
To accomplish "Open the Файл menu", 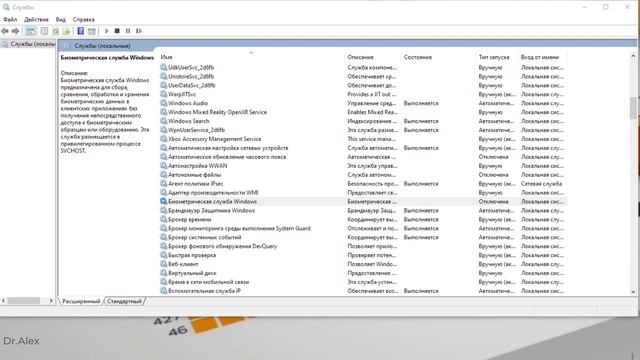I will click(x=10, y=19).
